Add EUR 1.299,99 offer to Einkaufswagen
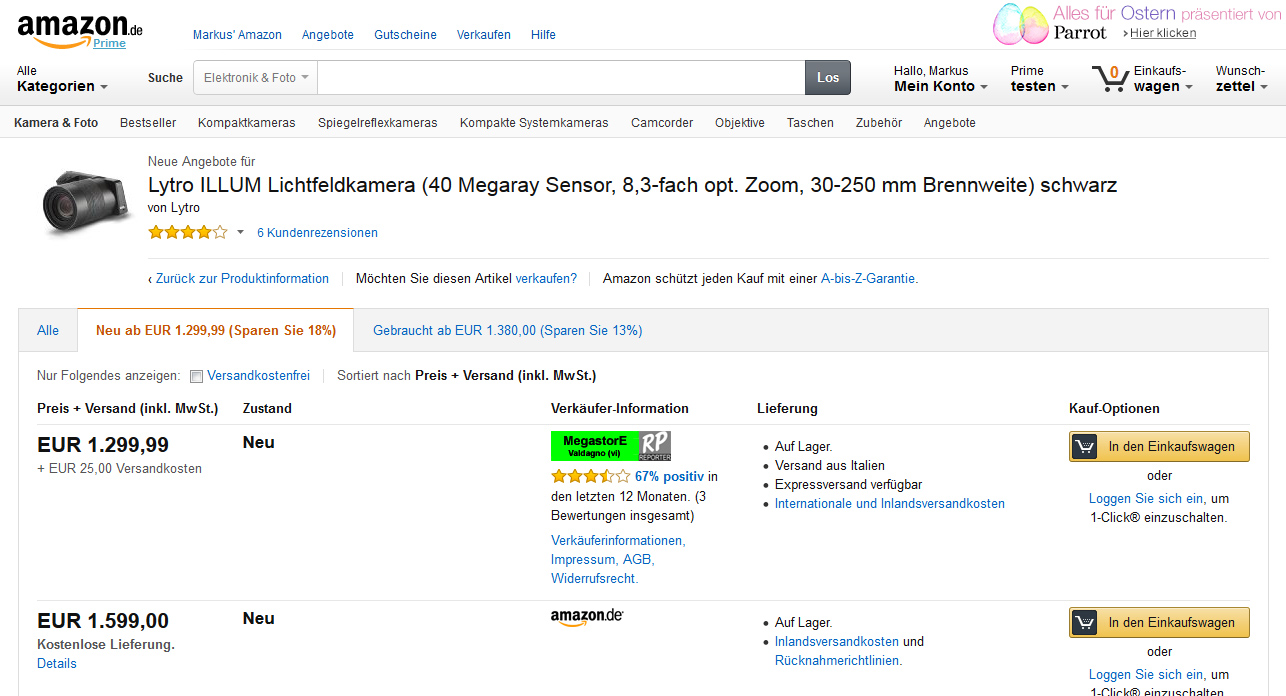The height and width of the screenshot is (696, 1286). tap(1159, 447)
